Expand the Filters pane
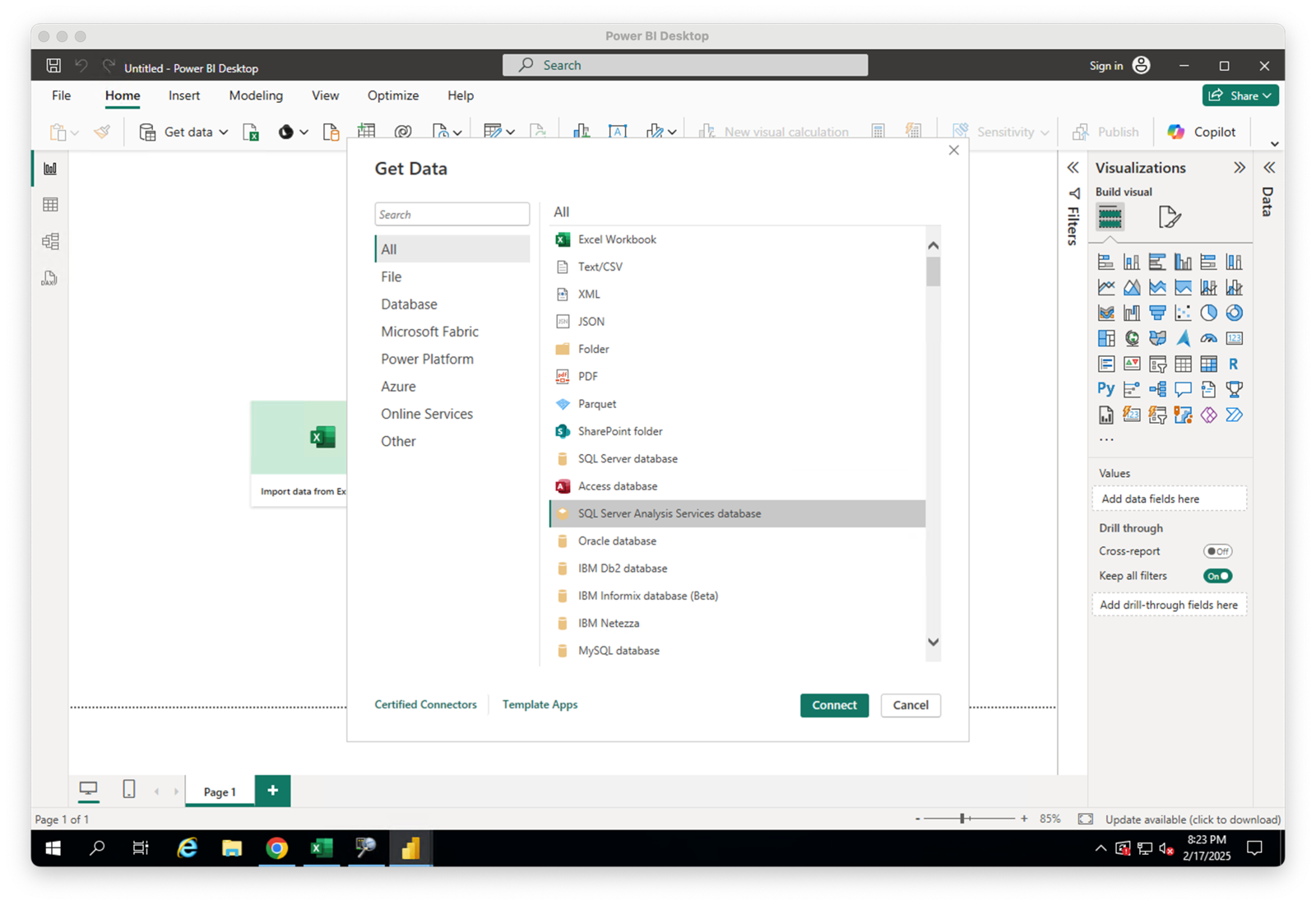1316x905 pixels. [1073, 168]
